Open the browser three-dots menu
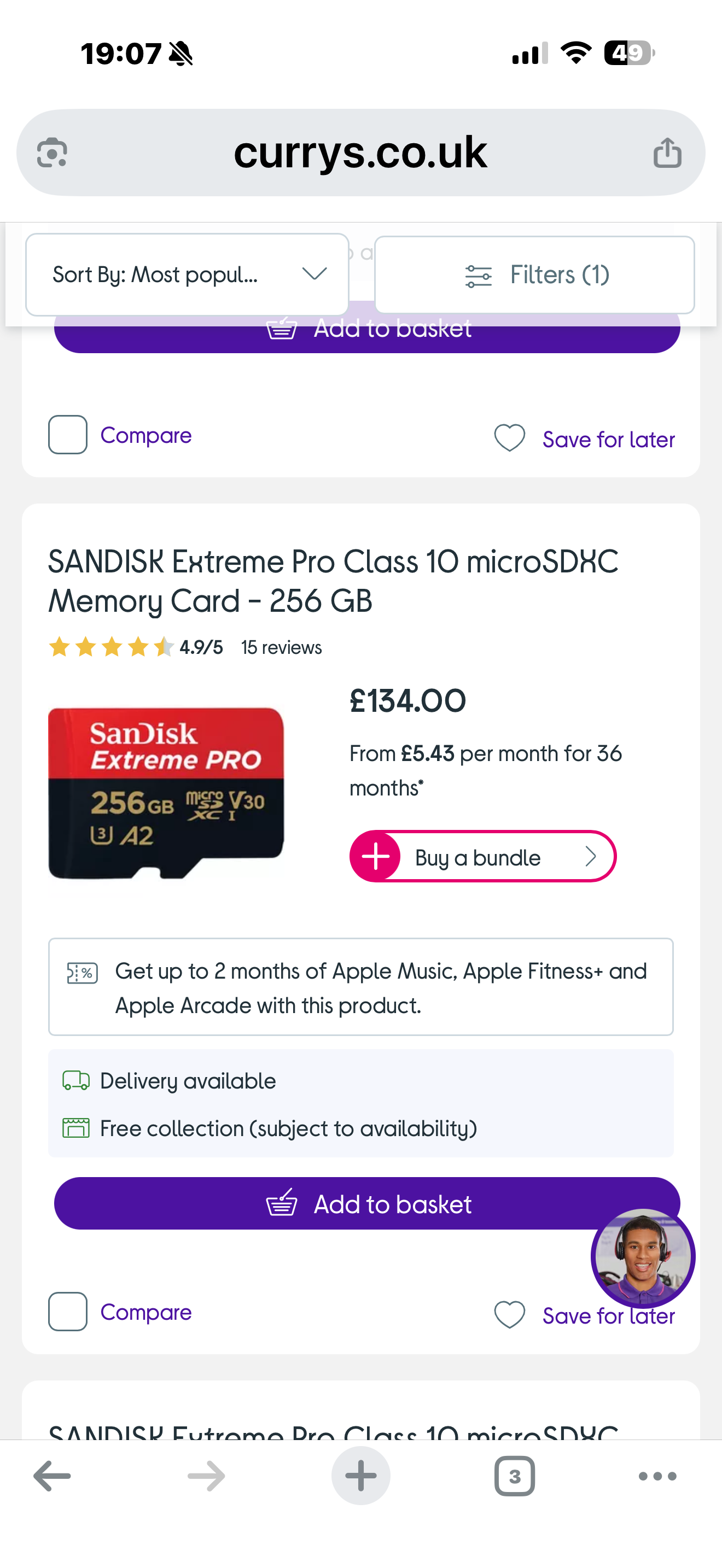722x1568 pixels. [657, 1476]
